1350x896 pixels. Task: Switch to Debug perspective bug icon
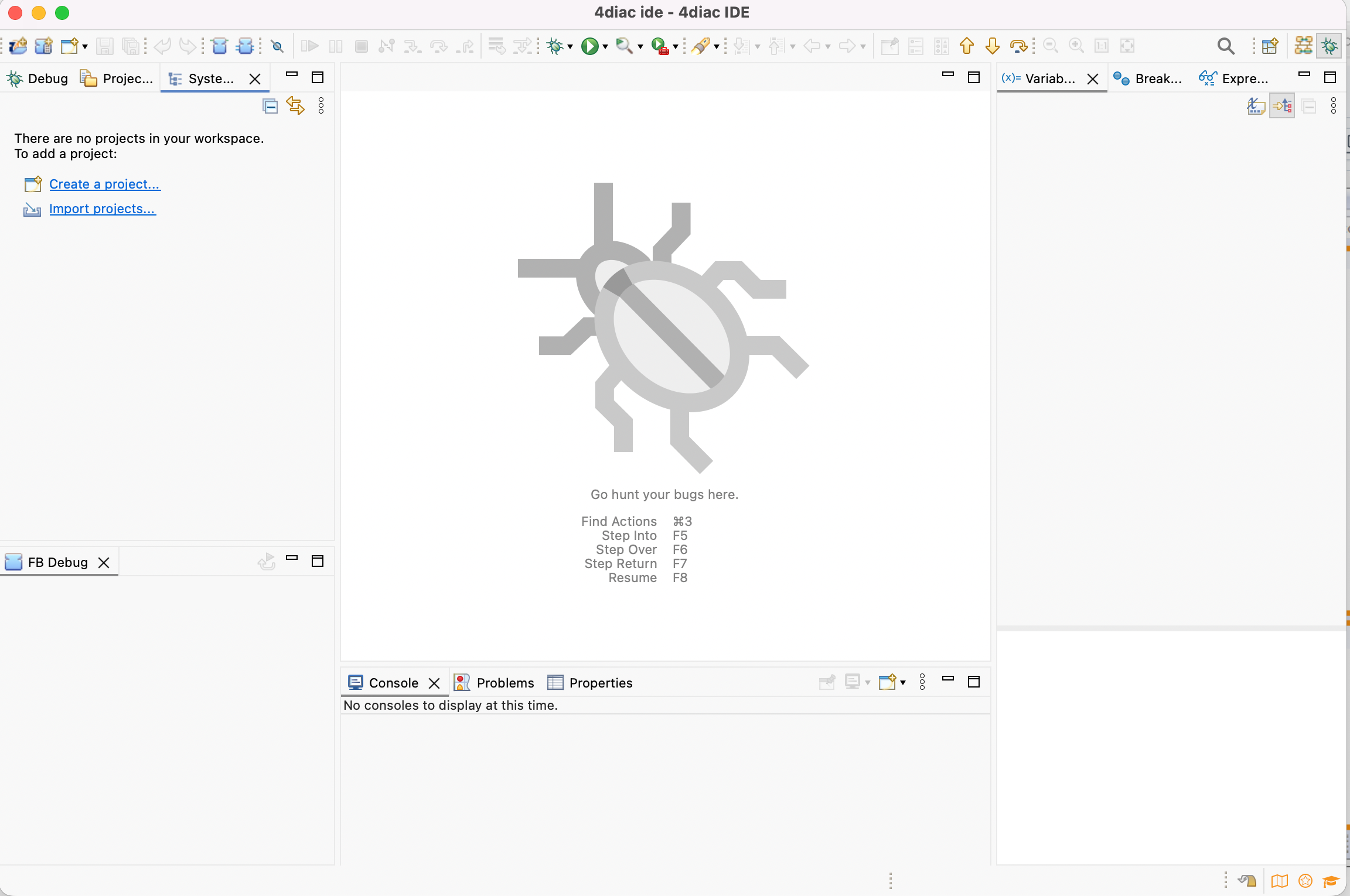pos(1329,46)
